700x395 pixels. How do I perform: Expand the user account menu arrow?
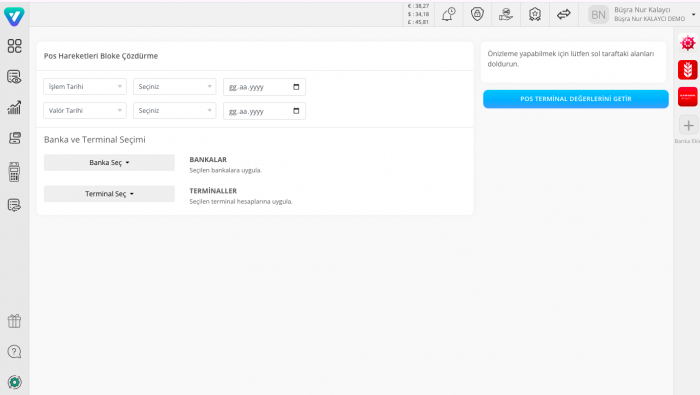point(693,15)
